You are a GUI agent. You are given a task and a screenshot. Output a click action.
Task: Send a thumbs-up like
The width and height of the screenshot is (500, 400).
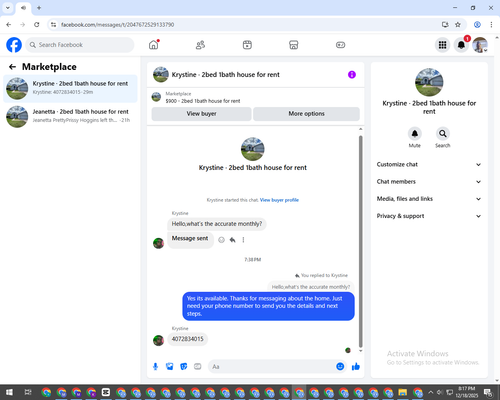click(356, 367)
